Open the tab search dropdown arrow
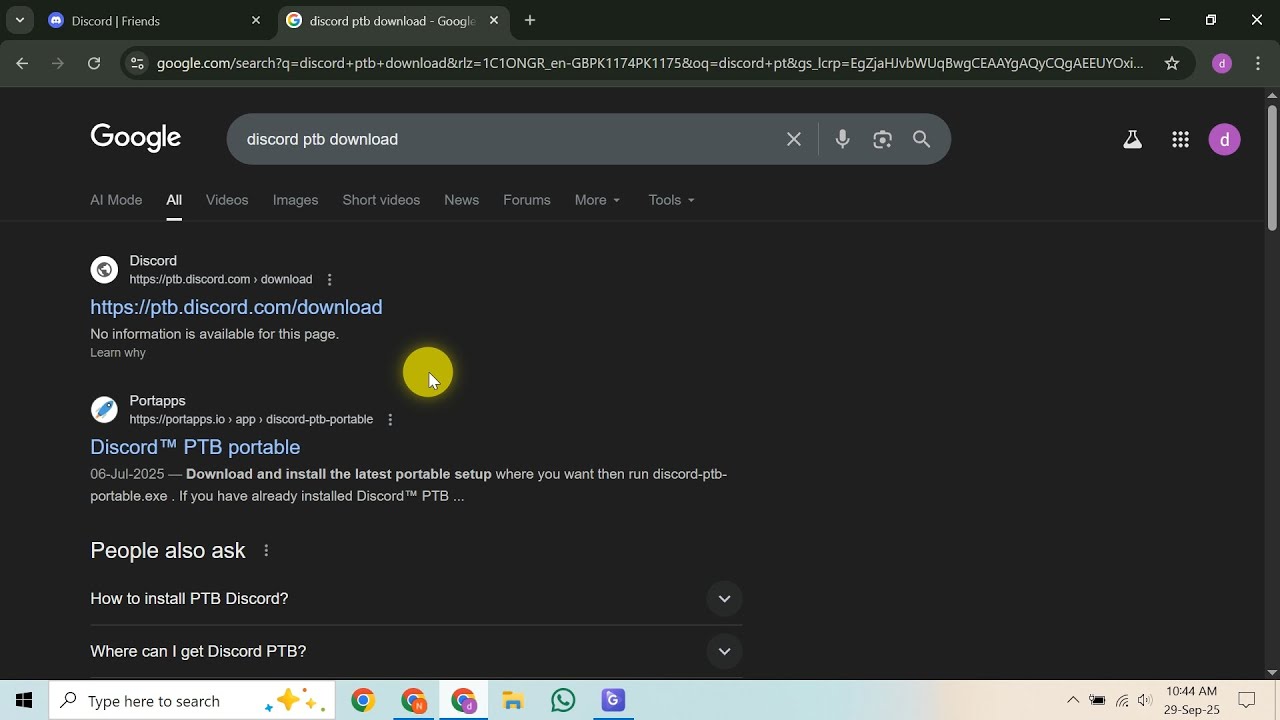The height and width of the screenshot is (720, 1280). 19,20
